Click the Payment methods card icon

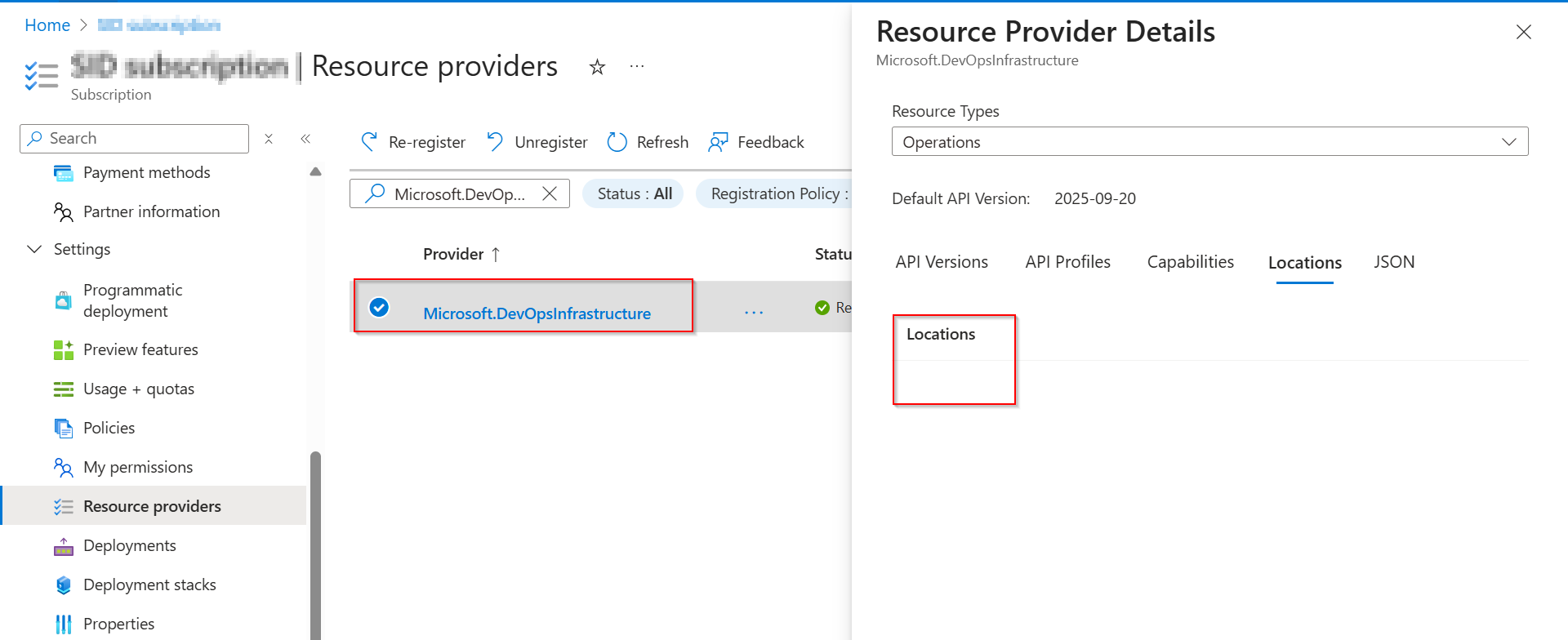click(x=63, y=173)
